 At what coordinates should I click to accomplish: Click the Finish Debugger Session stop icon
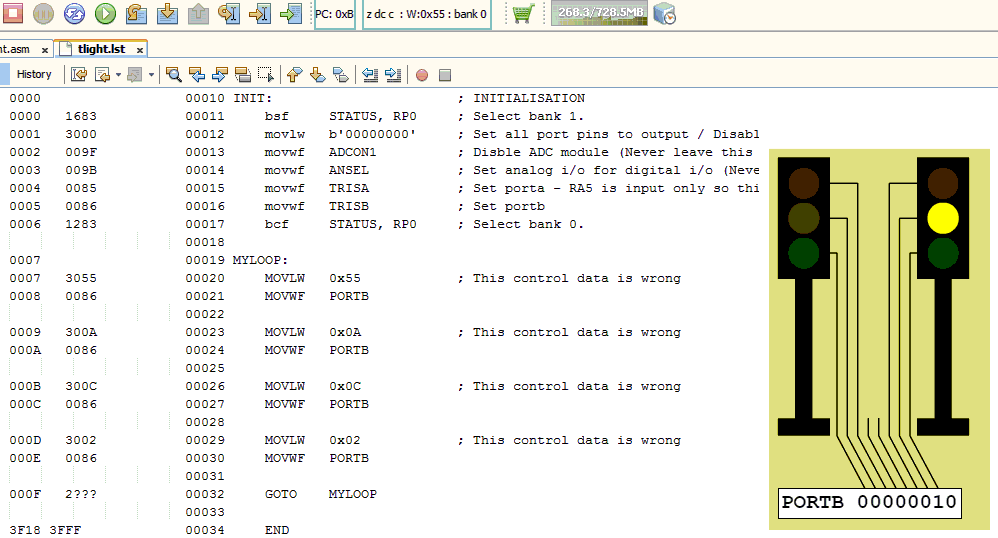coord(14,14)
